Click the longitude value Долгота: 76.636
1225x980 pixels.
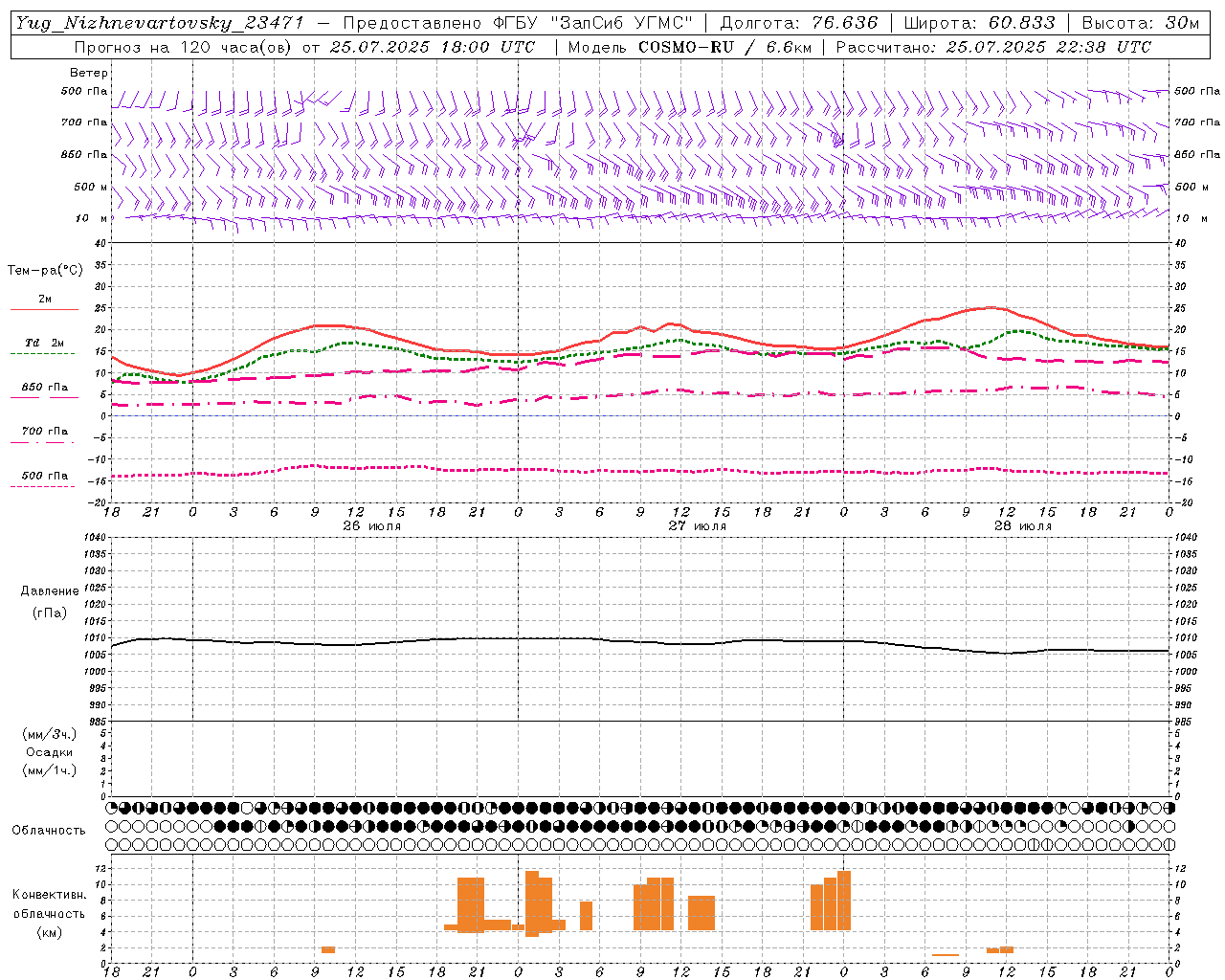(x=799, y=23)
